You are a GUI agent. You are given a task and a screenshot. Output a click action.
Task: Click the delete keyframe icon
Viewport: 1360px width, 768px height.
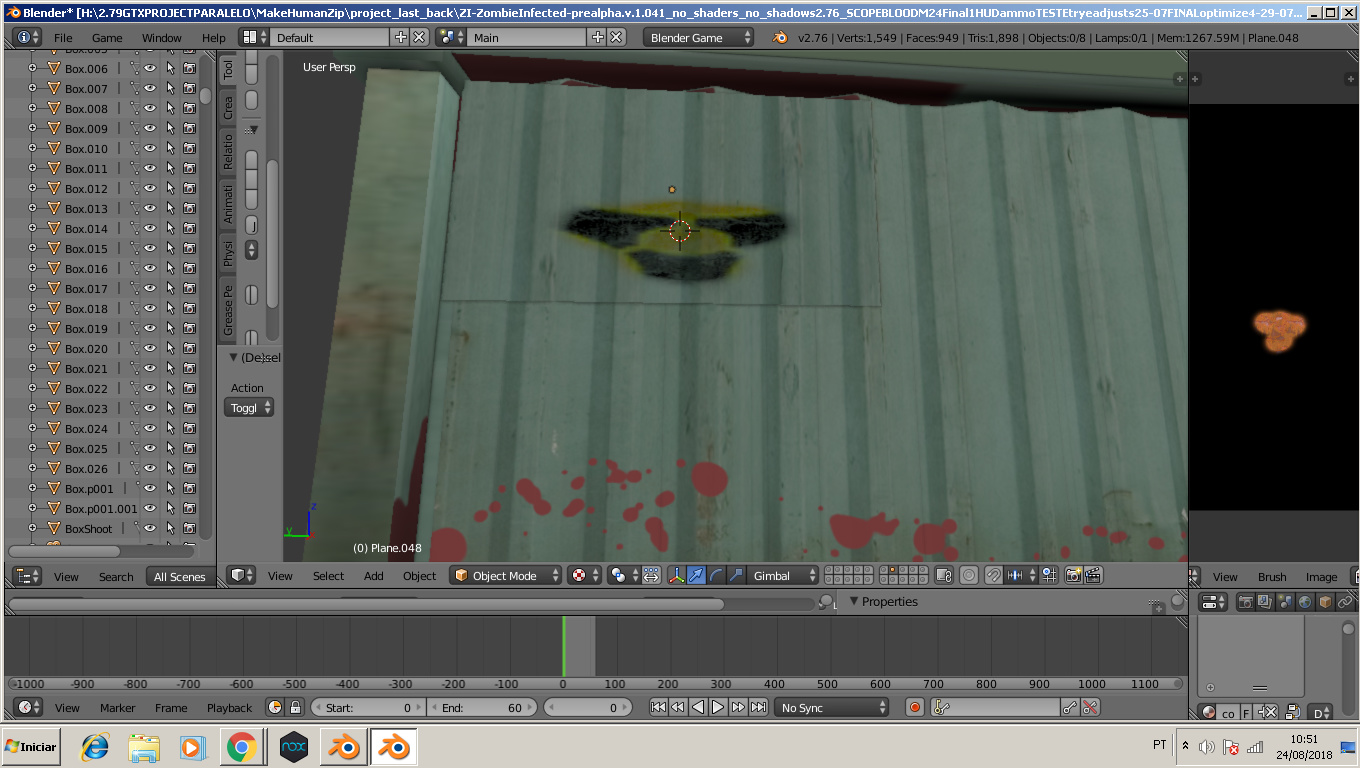tap(1090, 707)
